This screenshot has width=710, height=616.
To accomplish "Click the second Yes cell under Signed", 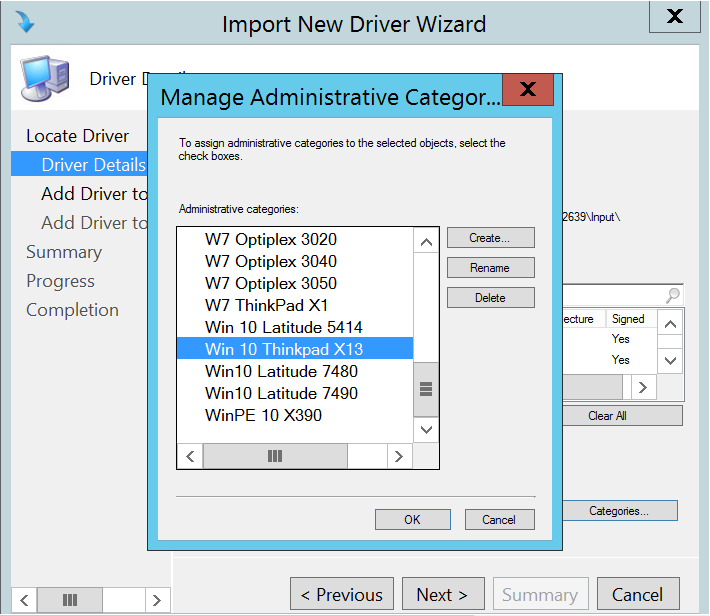I will [x=620, y=360].
